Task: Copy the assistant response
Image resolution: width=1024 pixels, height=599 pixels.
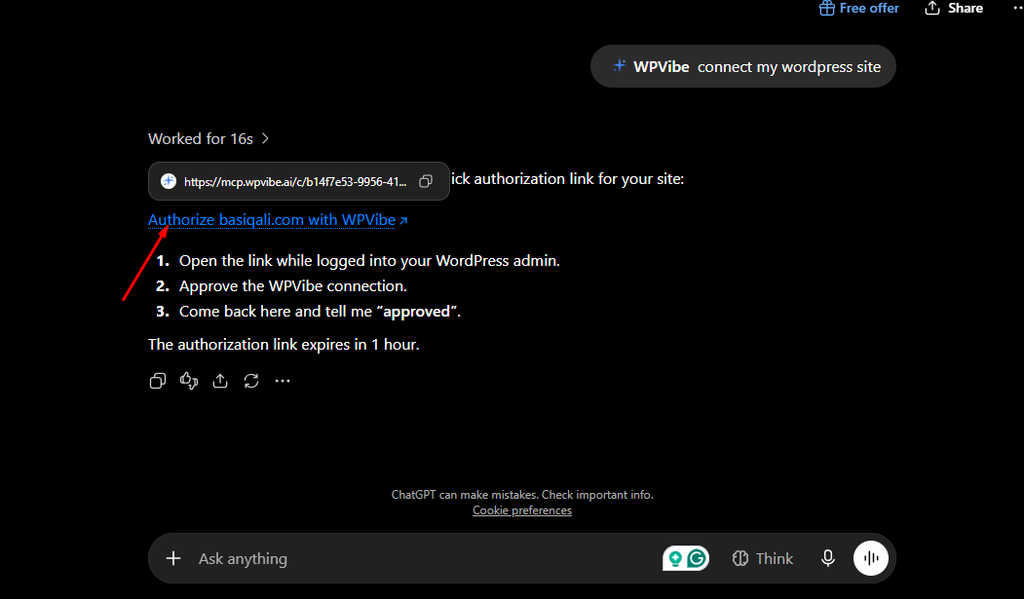Action: coord(157,381)
